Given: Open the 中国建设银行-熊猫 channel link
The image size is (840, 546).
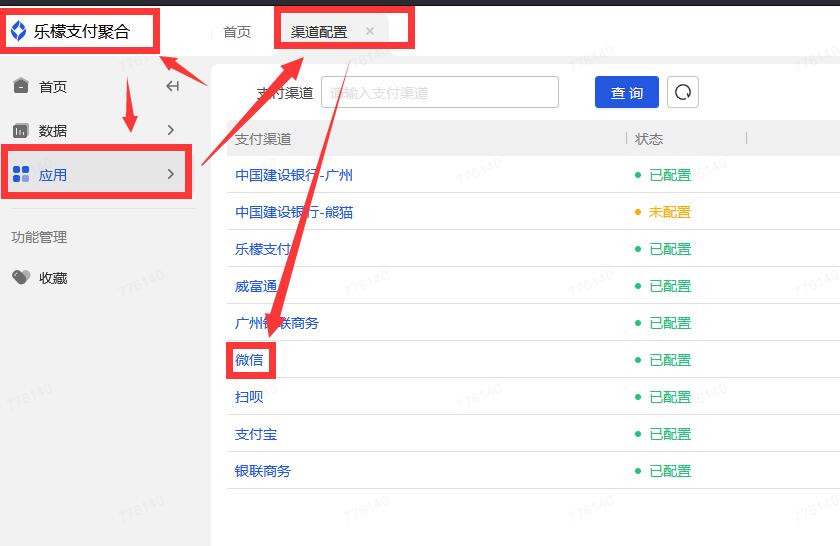Looking at the screenshot, I should 294,212.
